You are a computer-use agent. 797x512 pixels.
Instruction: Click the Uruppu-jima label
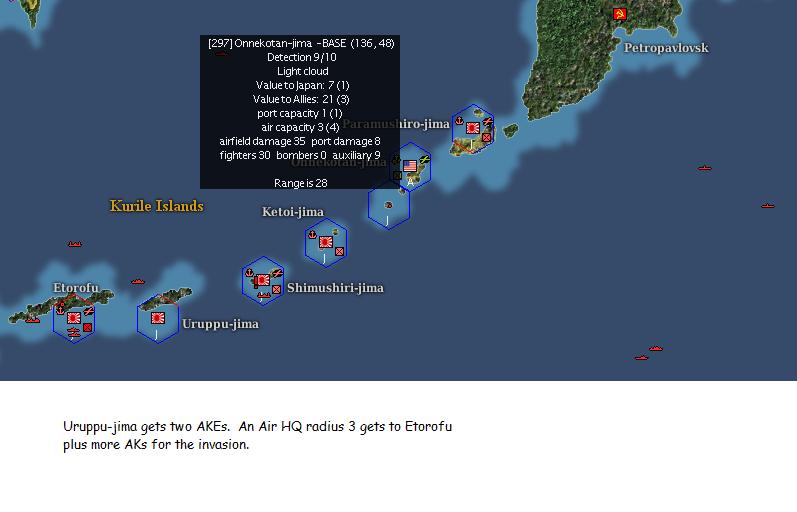[221, 324]
